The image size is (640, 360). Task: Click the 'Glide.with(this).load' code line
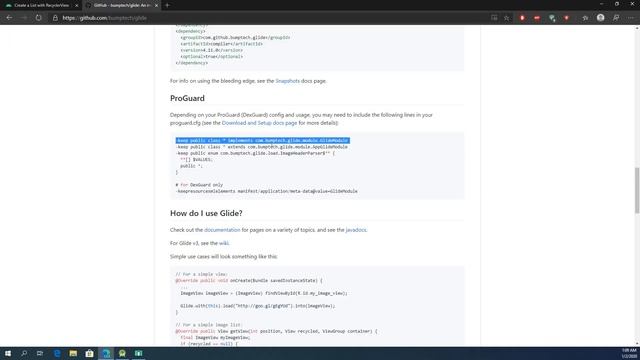258,306
